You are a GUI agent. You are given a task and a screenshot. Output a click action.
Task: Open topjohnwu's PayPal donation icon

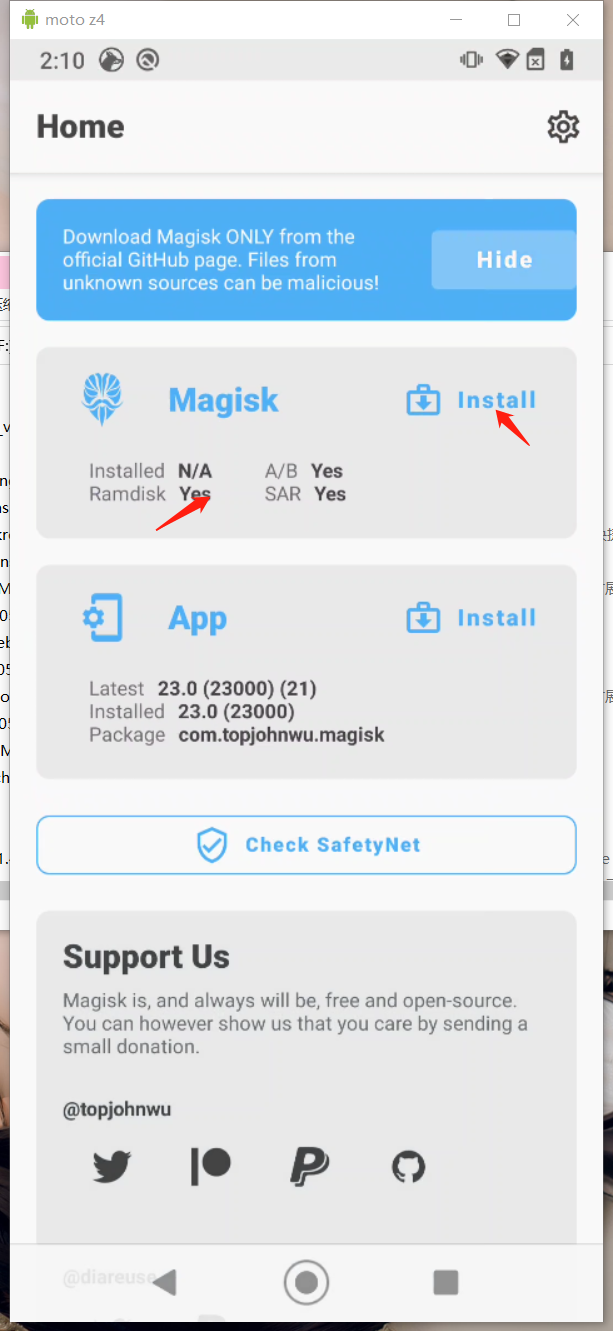309,1166
